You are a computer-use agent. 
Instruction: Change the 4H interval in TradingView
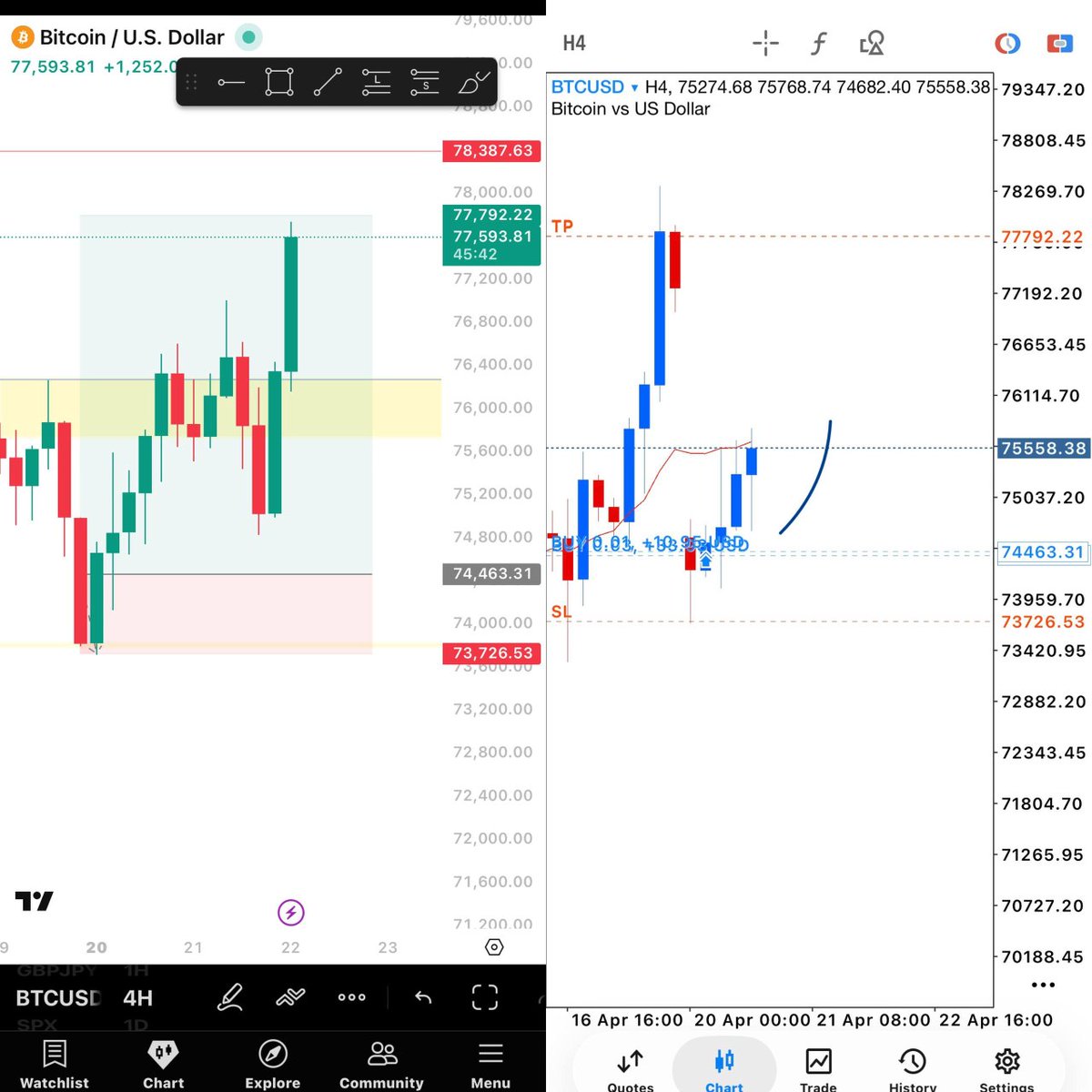pos(138,998)
